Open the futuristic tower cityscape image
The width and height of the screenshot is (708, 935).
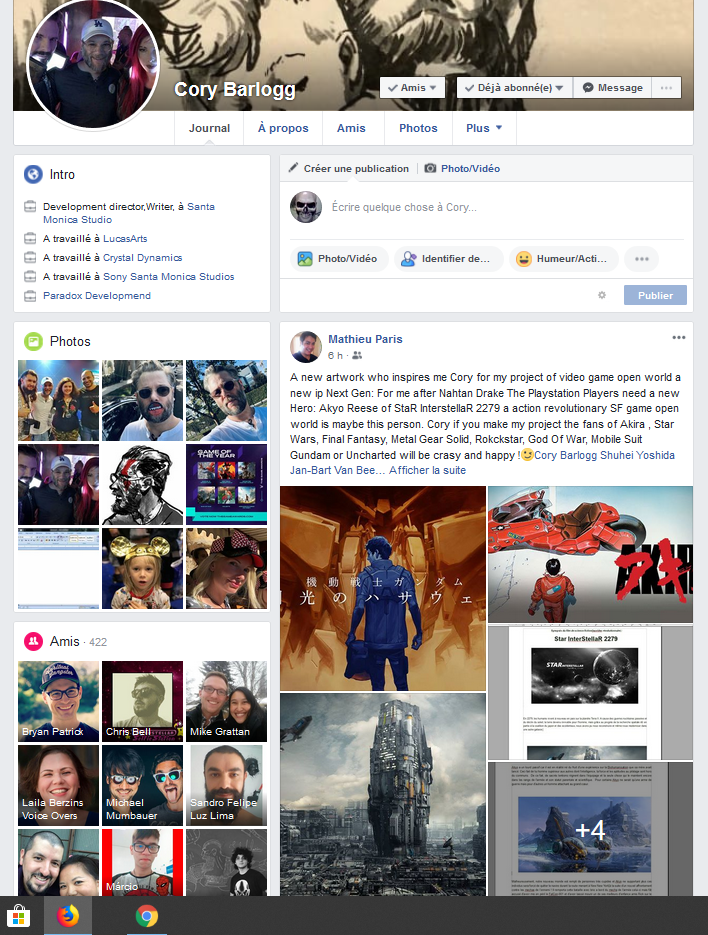[383, 794]
